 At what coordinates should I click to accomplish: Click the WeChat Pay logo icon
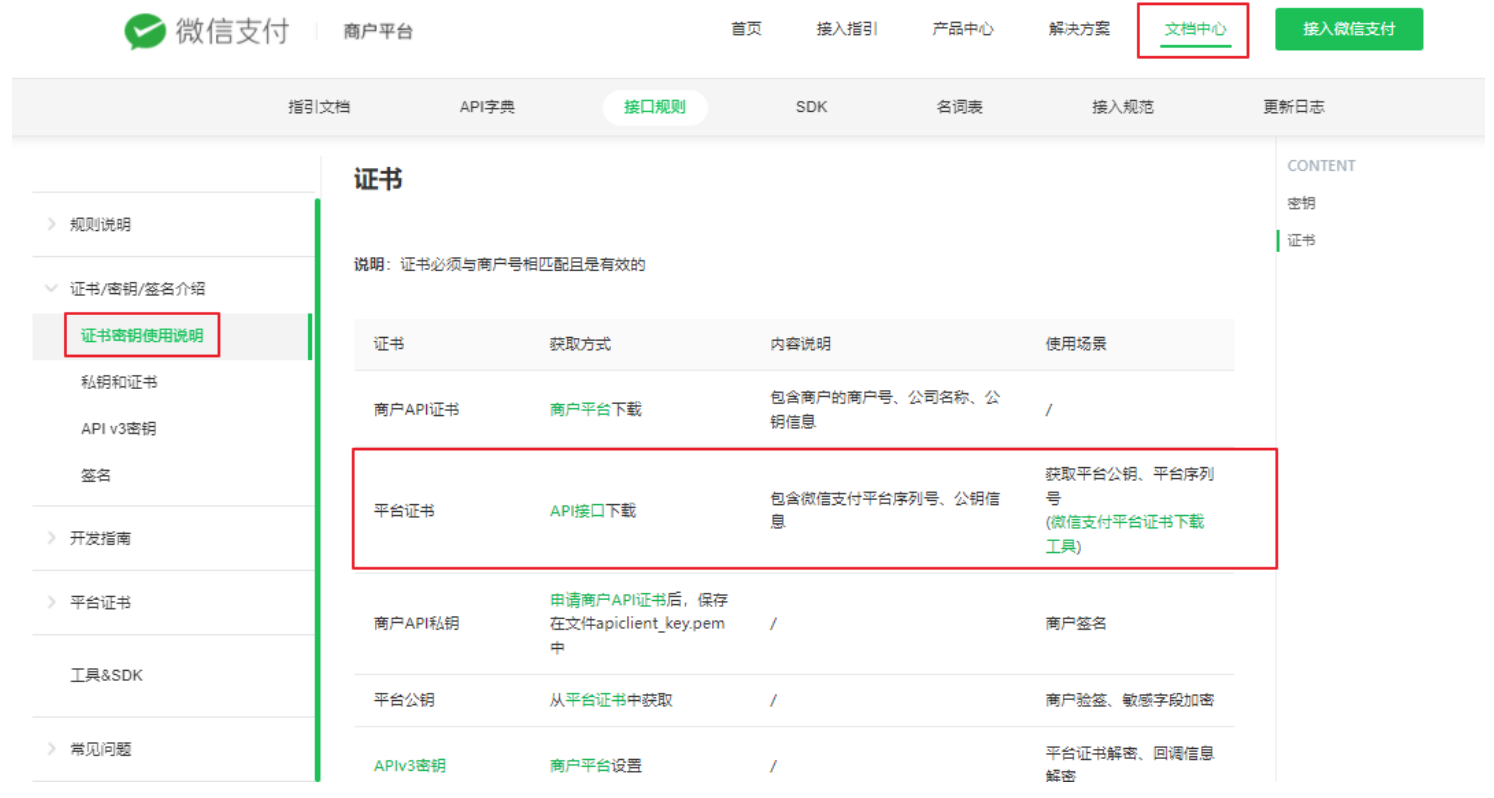coord(145,31)
